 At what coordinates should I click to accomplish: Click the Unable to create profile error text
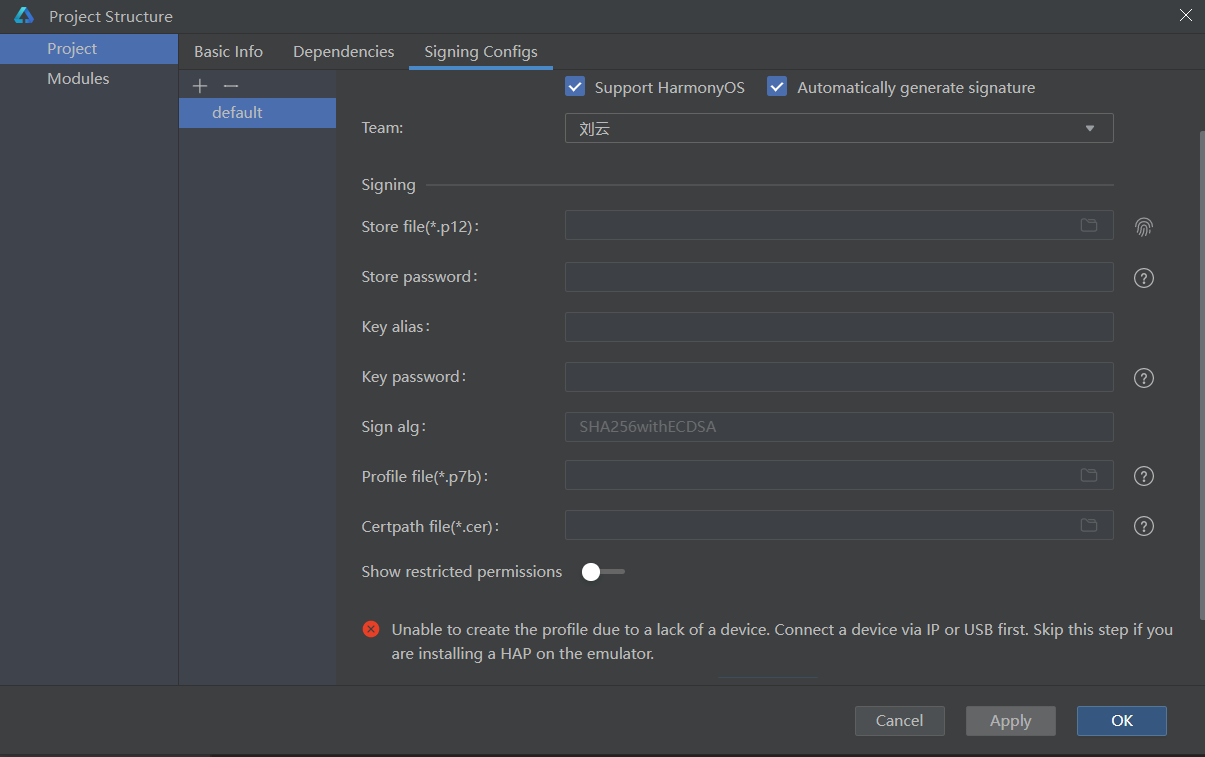point(782,642)
